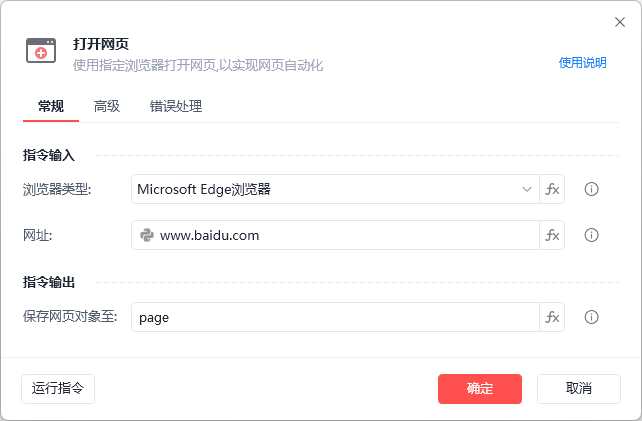
Task: Close the open webpage dialog
Action: 620,22
